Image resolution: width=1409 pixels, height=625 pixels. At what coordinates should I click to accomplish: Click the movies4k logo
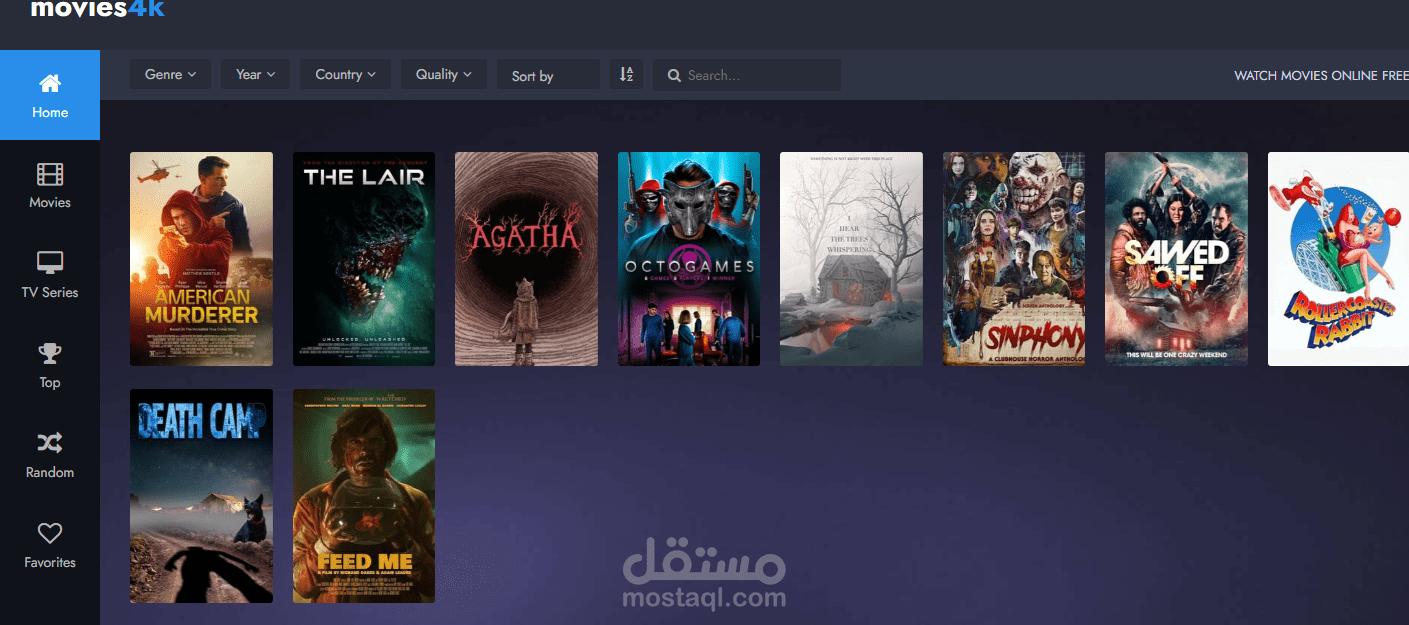(98, 9)
